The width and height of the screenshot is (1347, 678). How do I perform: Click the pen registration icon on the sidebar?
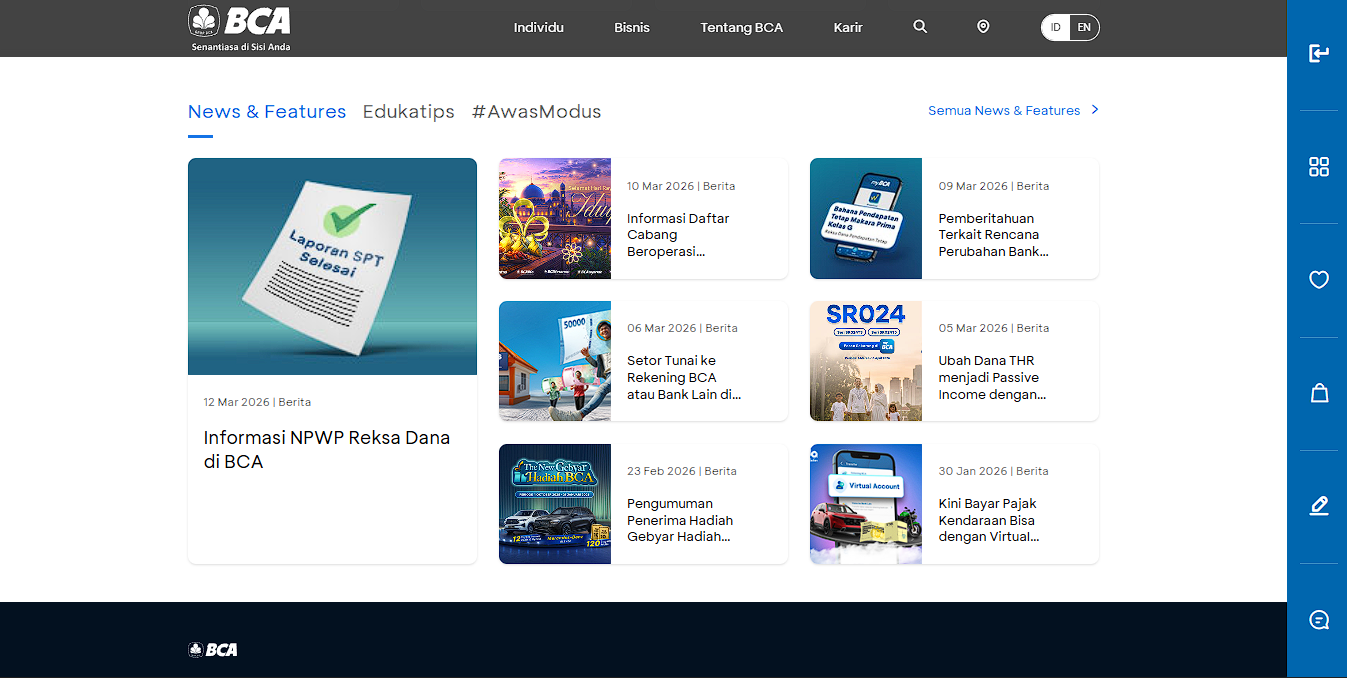(1318, 505)
